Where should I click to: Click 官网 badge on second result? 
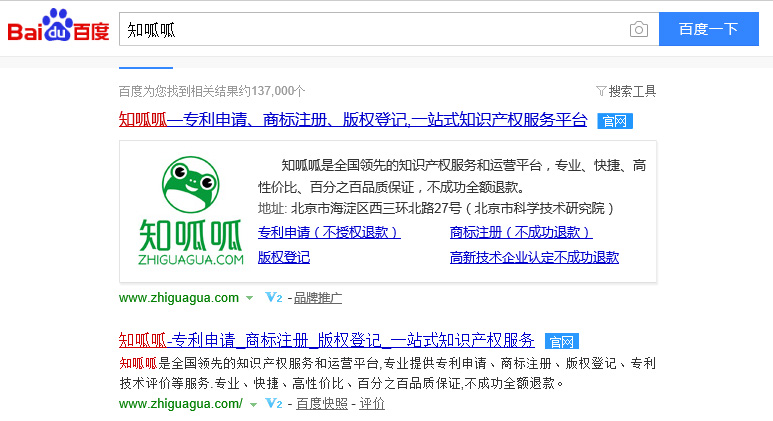coord(562,341)
